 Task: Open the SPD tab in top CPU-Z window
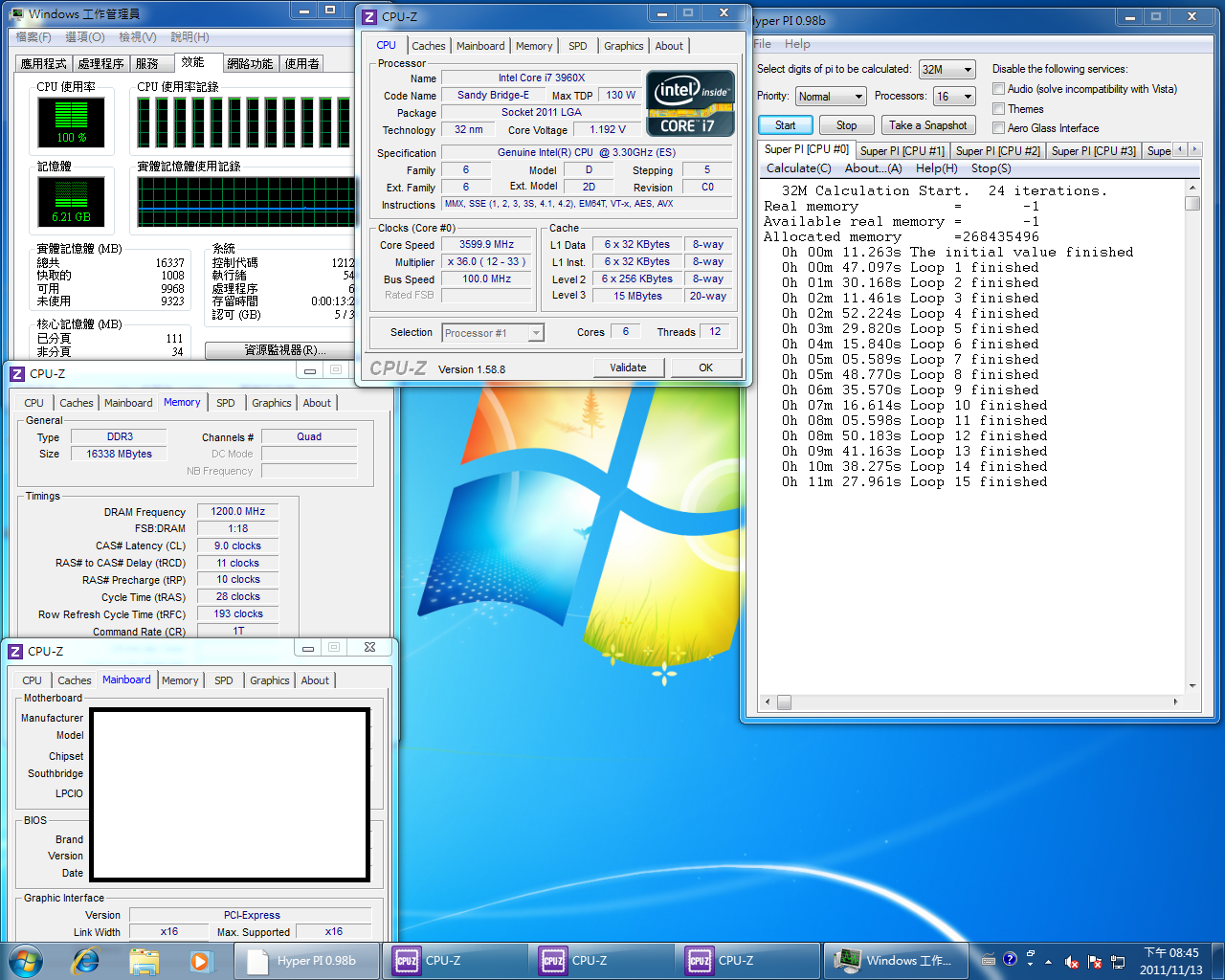tap(577, 46)
